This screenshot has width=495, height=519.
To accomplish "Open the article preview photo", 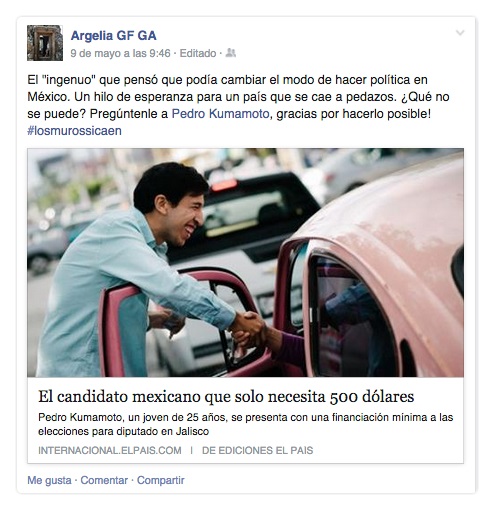I will point(245,263).
